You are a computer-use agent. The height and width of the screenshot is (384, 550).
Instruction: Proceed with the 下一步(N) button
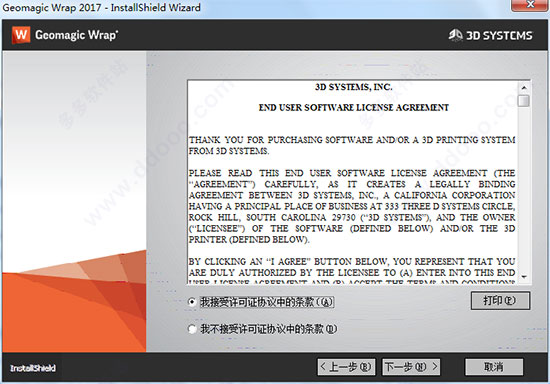411,367
